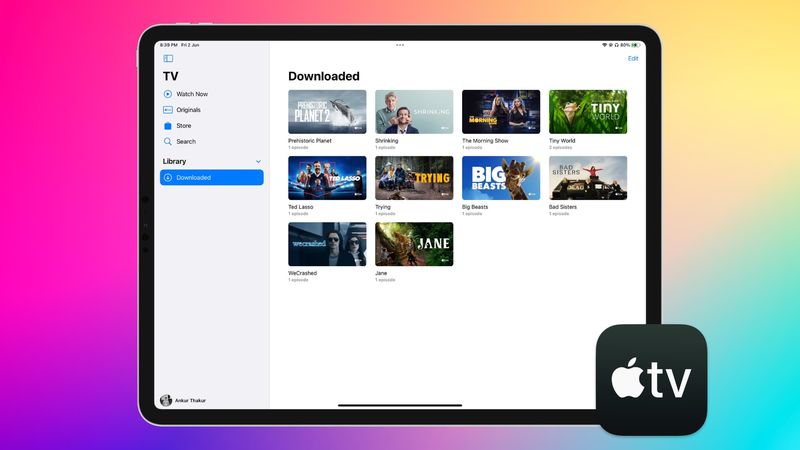Open the Ted Lasso thumbnail

point(327,178)
